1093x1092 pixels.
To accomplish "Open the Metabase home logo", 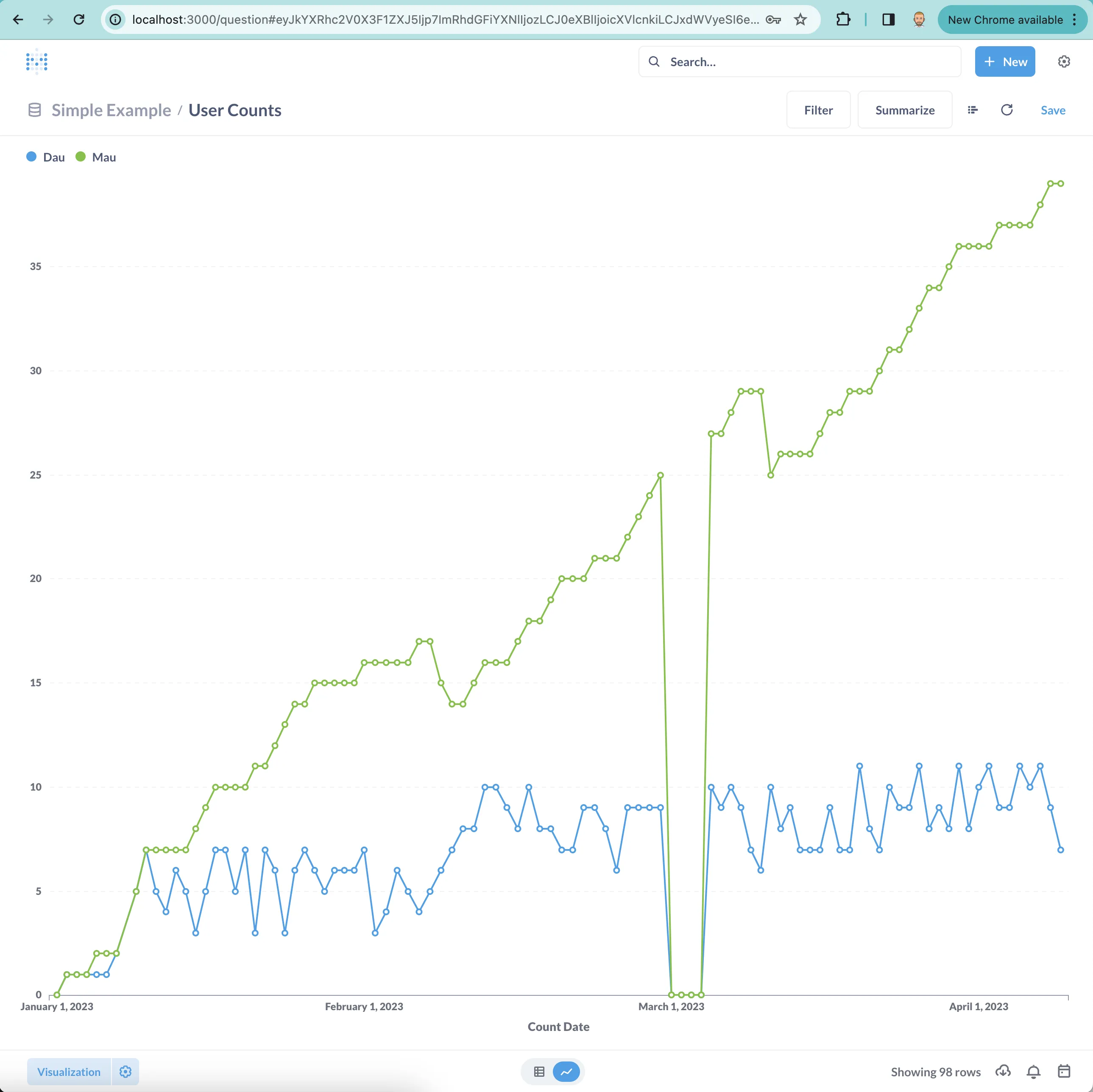I will click(x=36, y=61).
